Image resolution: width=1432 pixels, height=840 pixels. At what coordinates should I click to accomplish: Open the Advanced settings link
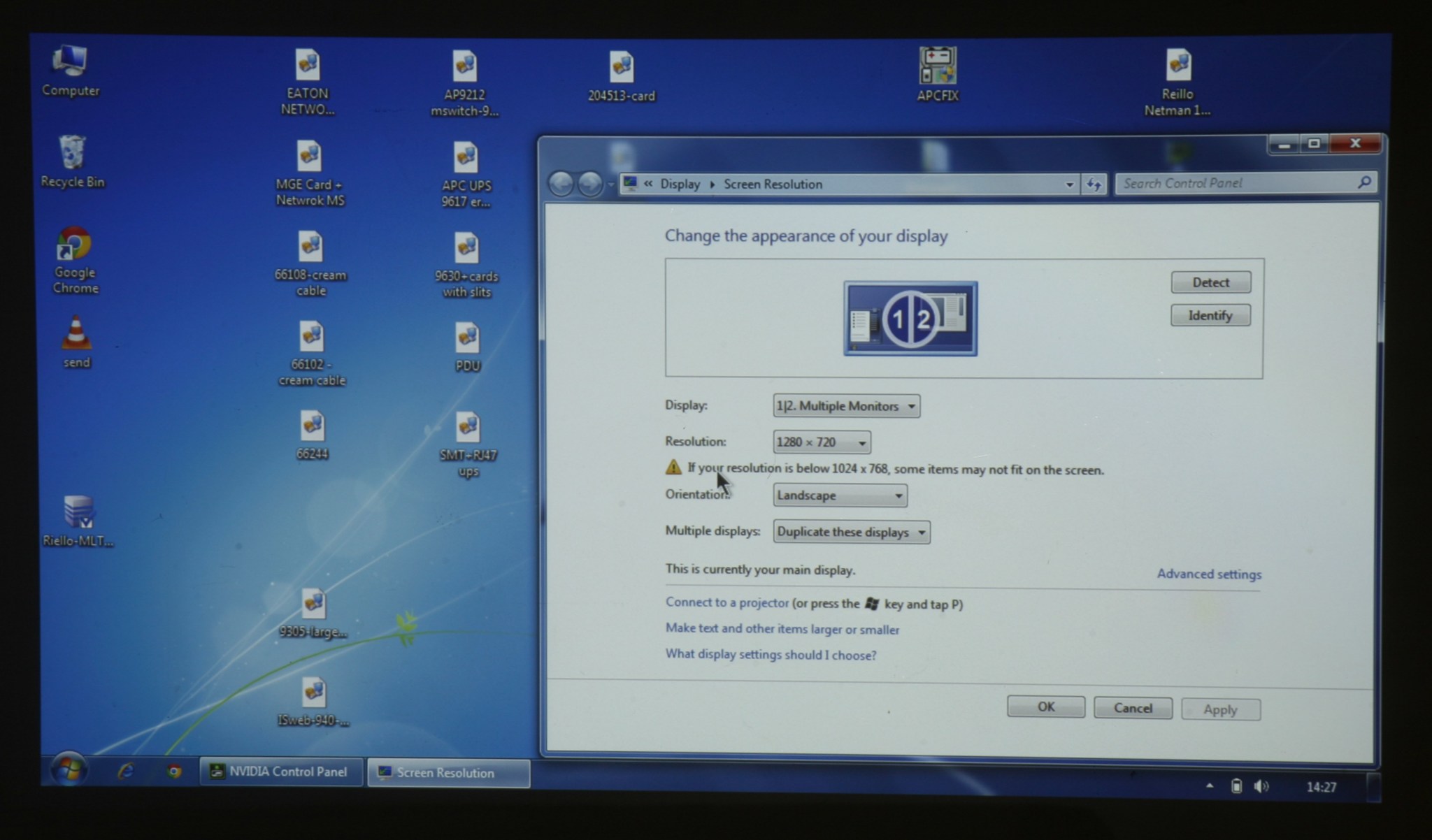click(1209, 574)
